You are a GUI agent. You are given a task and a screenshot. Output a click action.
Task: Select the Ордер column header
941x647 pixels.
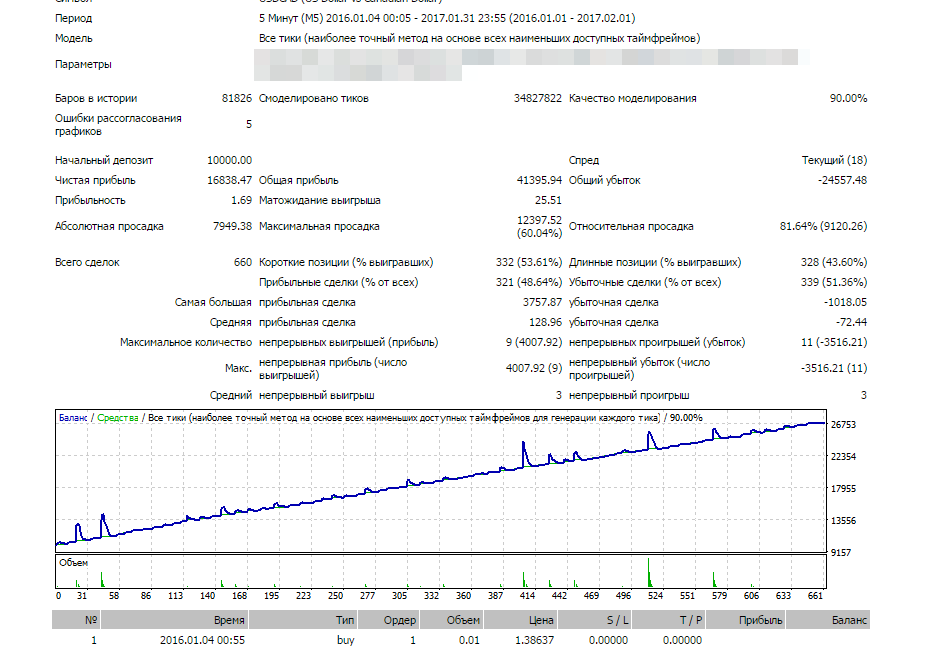coord(400,620)
